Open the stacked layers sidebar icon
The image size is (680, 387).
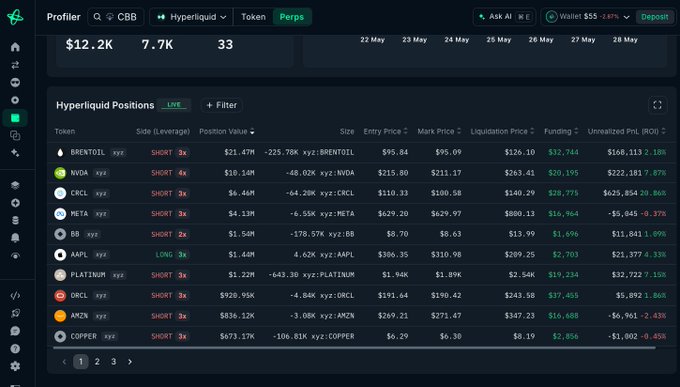pos(15,185)
